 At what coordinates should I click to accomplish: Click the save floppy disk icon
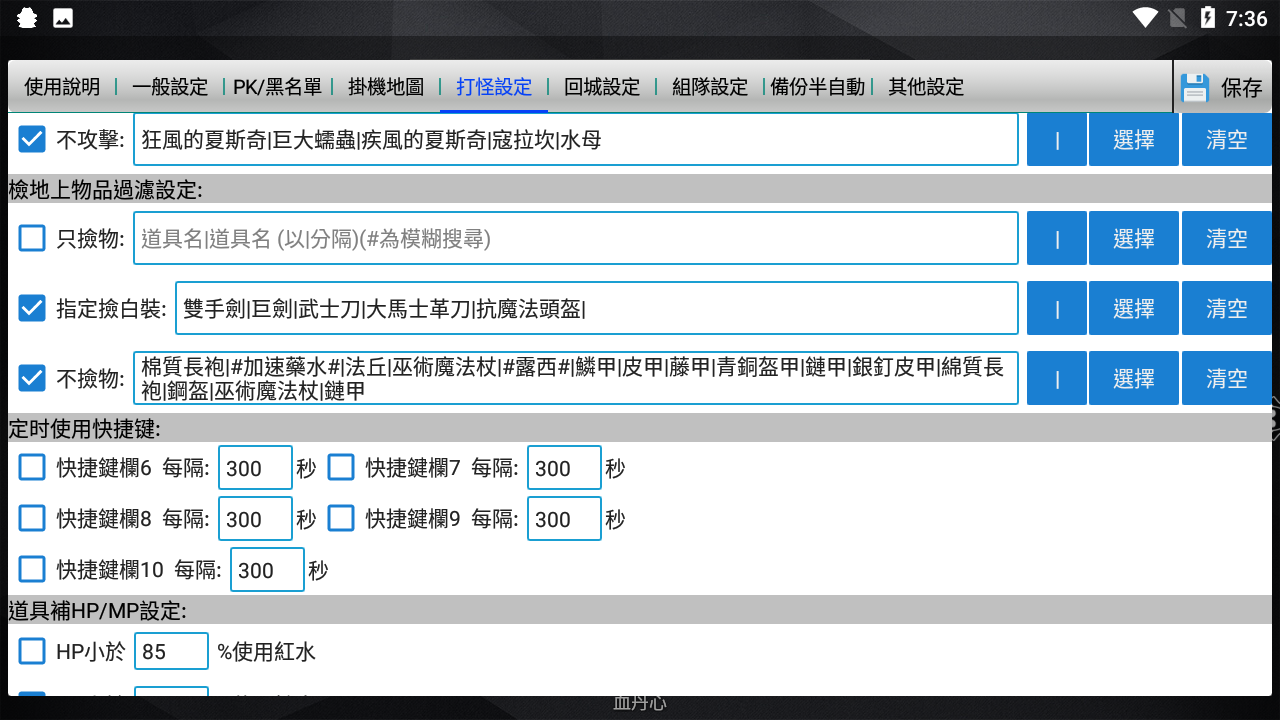pos(1195,88)
